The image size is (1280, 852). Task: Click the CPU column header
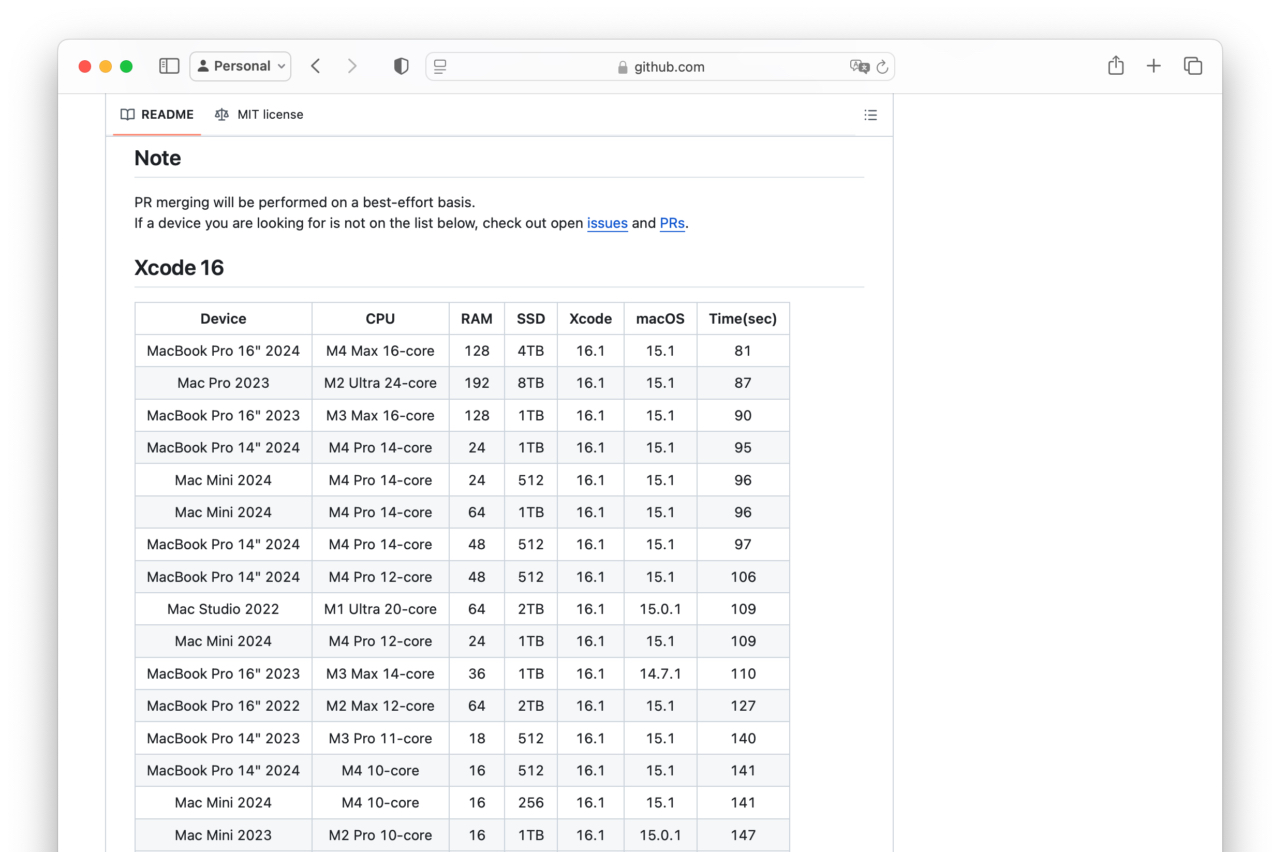pyautogui.click(x=380, y=318)
